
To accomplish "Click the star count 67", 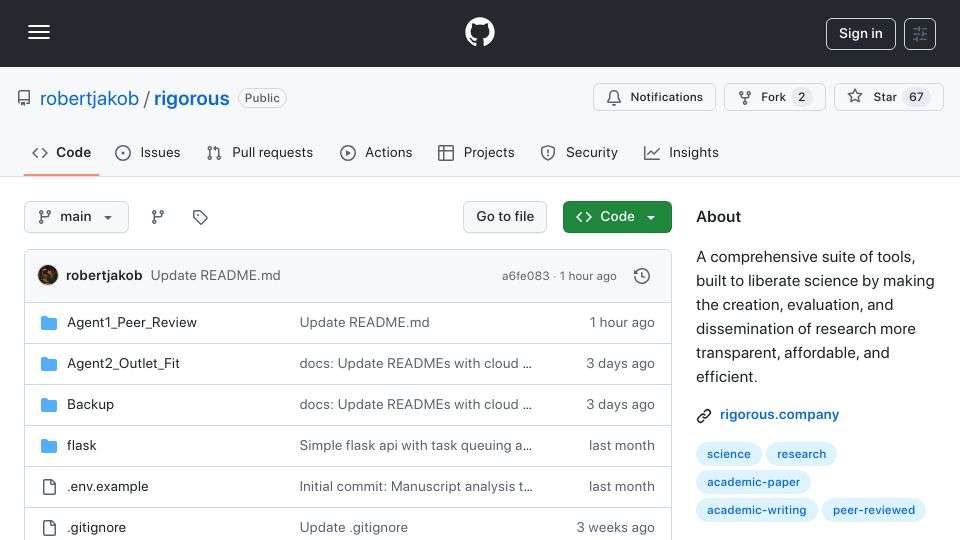I will [916, 97].
